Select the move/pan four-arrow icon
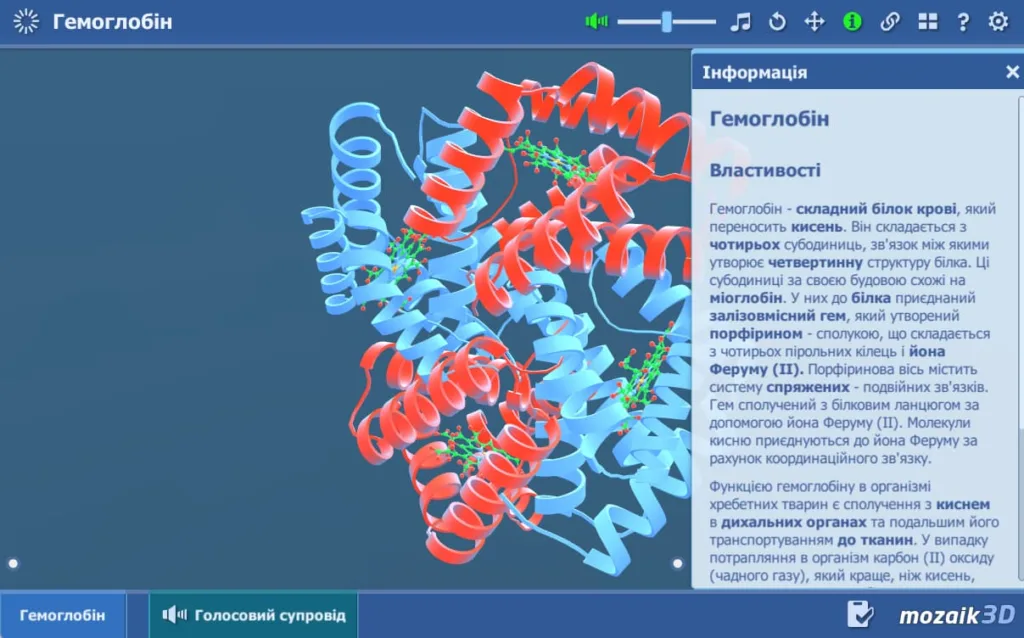Image resolution: width=1024 pixels, height=638 pixels. tap(814, 21)
